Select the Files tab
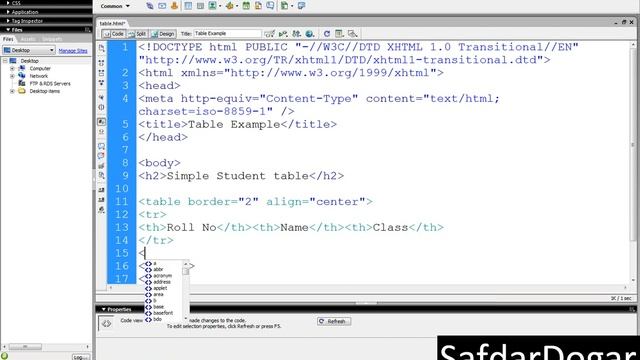 coord(8,39)
